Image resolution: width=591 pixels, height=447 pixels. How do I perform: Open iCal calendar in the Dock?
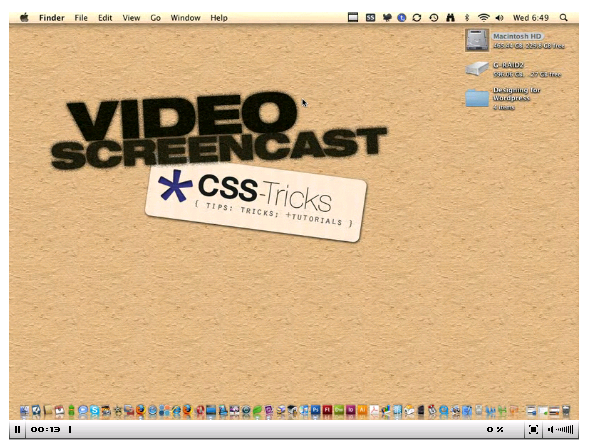point(60,411)
